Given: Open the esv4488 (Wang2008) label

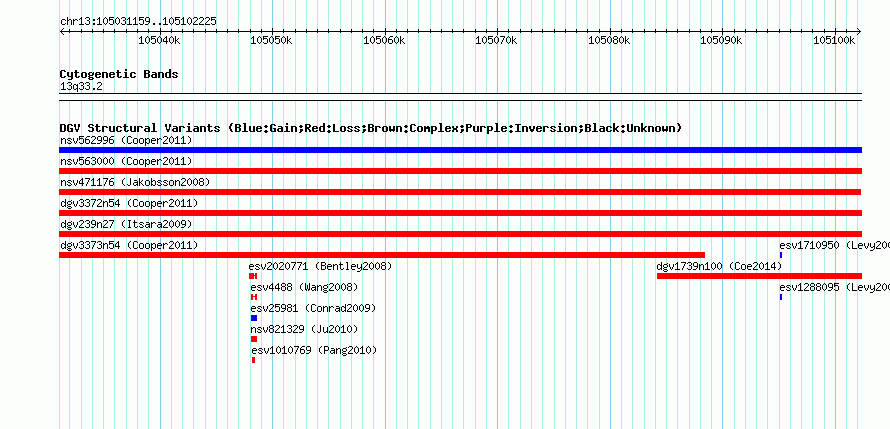Looking at the screenshot, I should (x=304, y=287).
